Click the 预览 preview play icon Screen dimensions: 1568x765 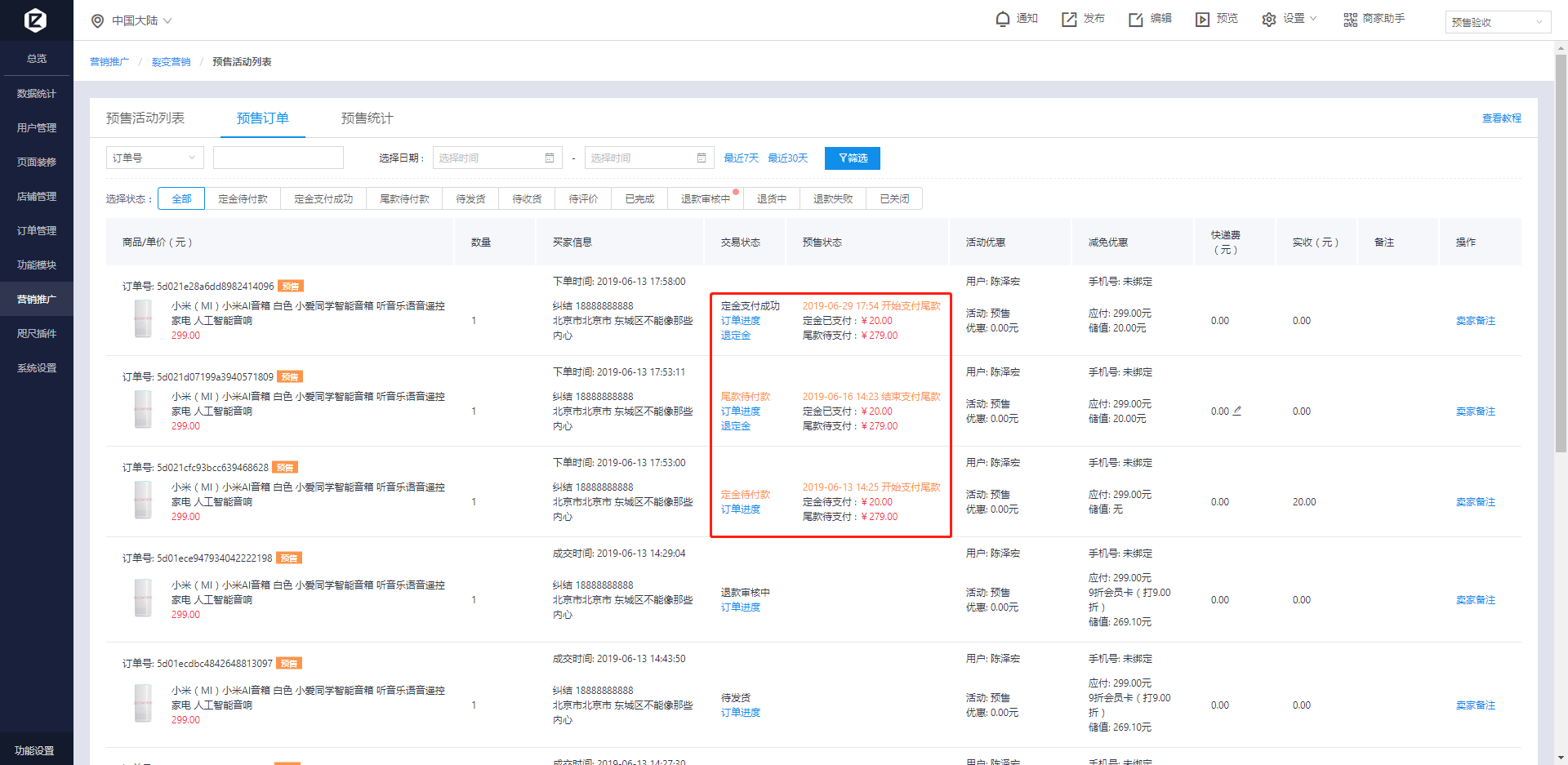(x=1202, y=19)
